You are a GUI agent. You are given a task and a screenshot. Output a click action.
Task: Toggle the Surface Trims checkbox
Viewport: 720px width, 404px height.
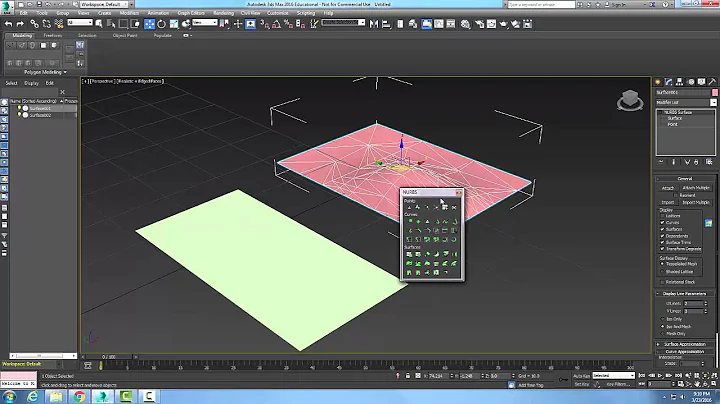(663, 242)
